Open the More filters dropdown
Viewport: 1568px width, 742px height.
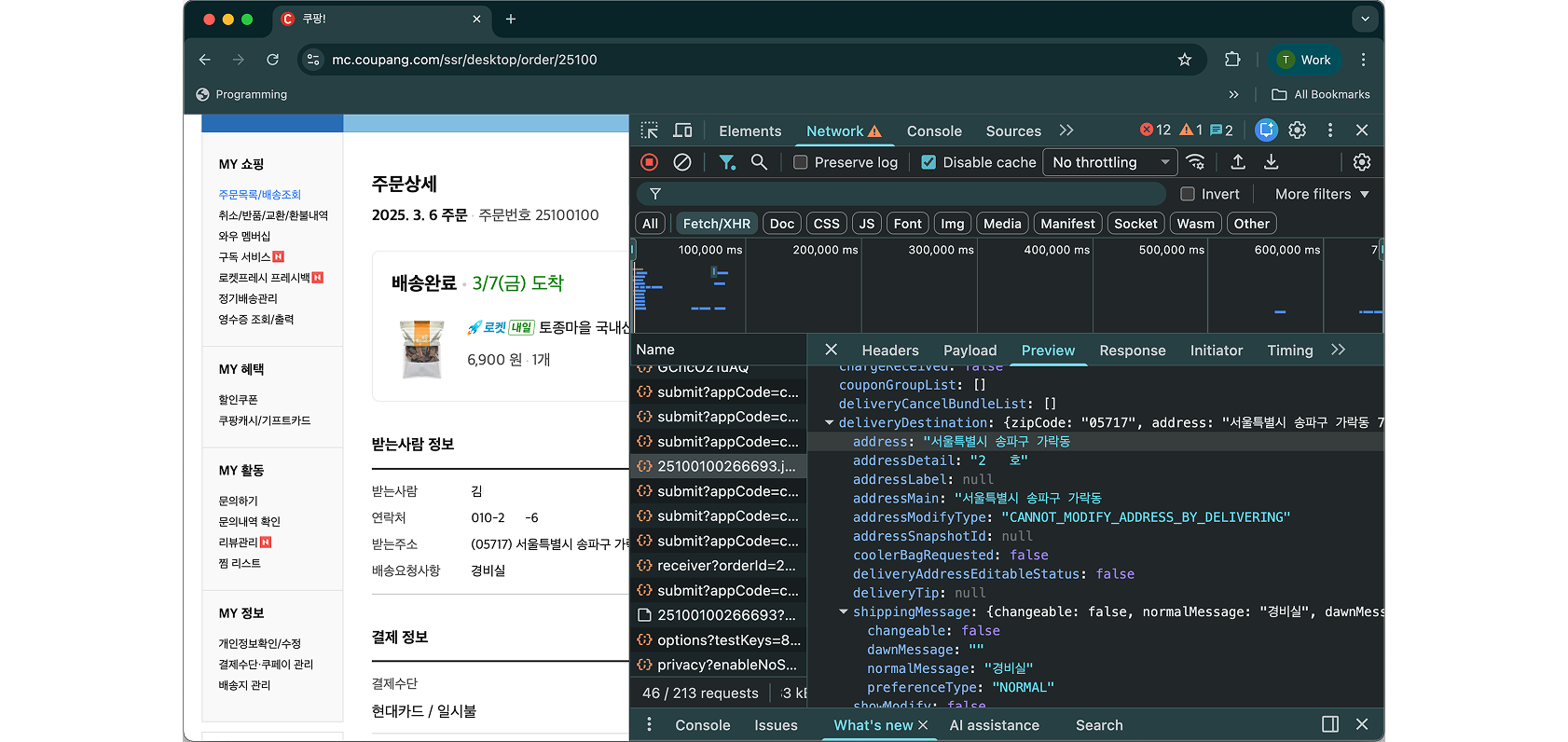tap(1322, 194)
